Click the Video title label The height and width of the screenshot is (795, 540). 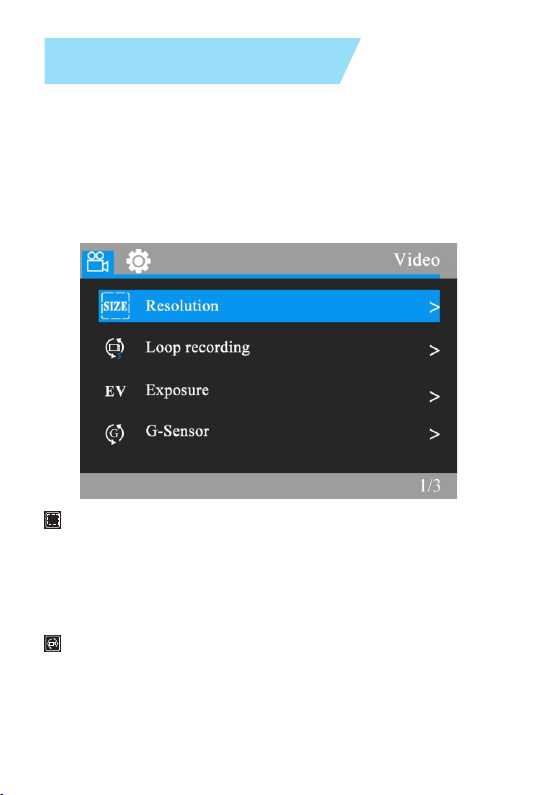[417, 260]
